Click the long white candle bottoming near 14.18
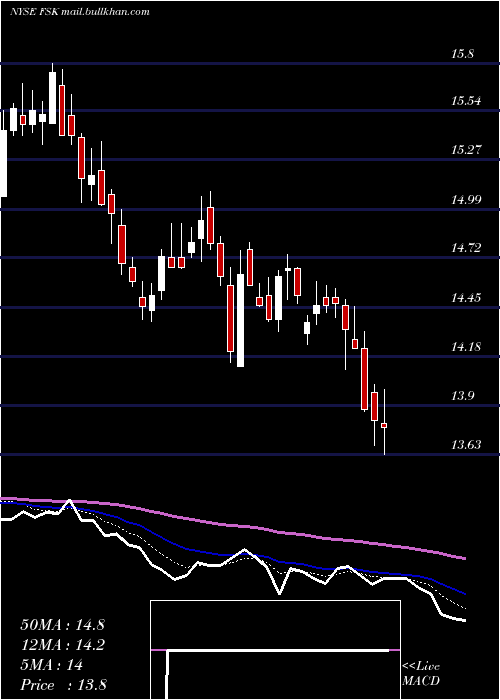Screen dimensions: 500x700 (240, 320)
